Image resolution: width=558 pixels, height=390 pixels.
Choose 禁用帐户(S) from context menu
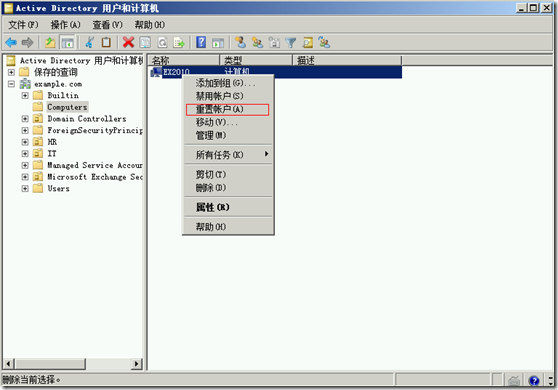pyautogui.click(x=228, y=96)
